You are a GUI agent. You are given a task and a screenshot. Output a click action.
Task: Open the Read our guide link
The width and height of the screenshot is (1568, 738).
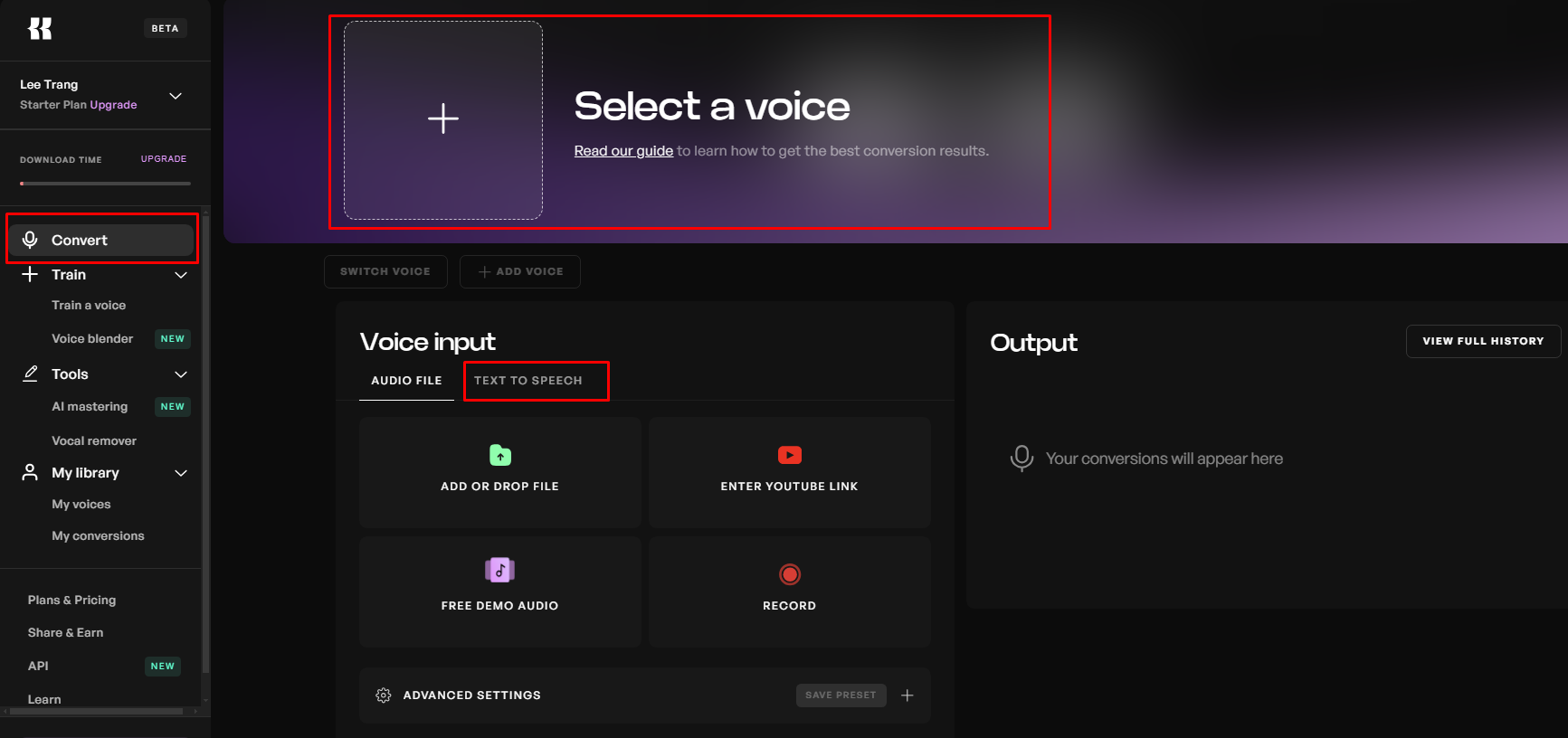623,151
